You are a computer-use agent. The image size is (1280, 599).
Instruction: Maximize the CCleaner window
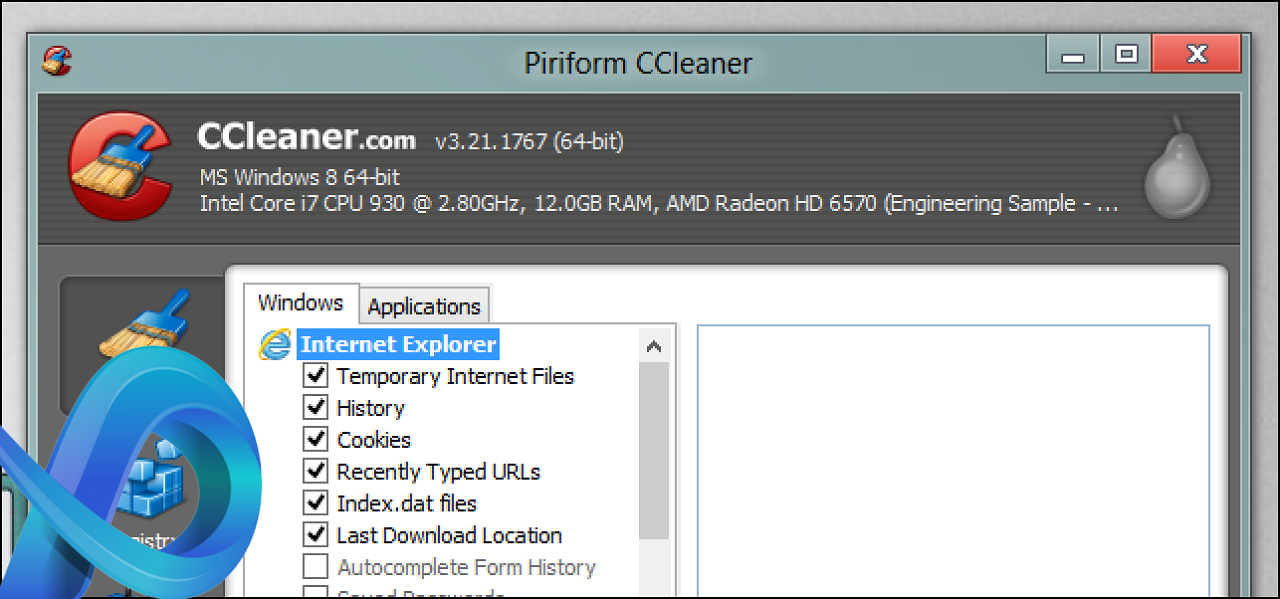1126,54
